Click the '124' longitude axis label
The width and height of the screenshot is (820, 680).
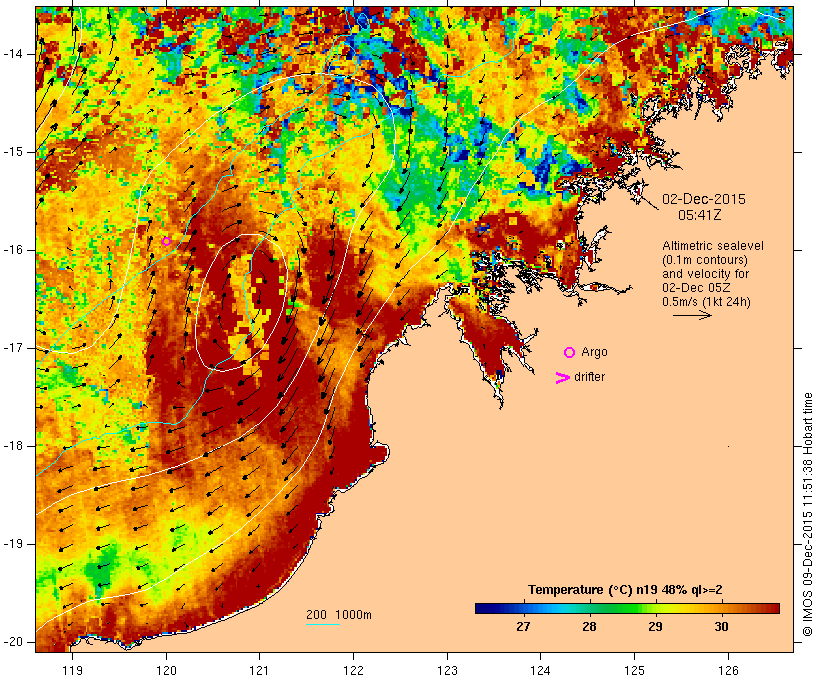541,670
